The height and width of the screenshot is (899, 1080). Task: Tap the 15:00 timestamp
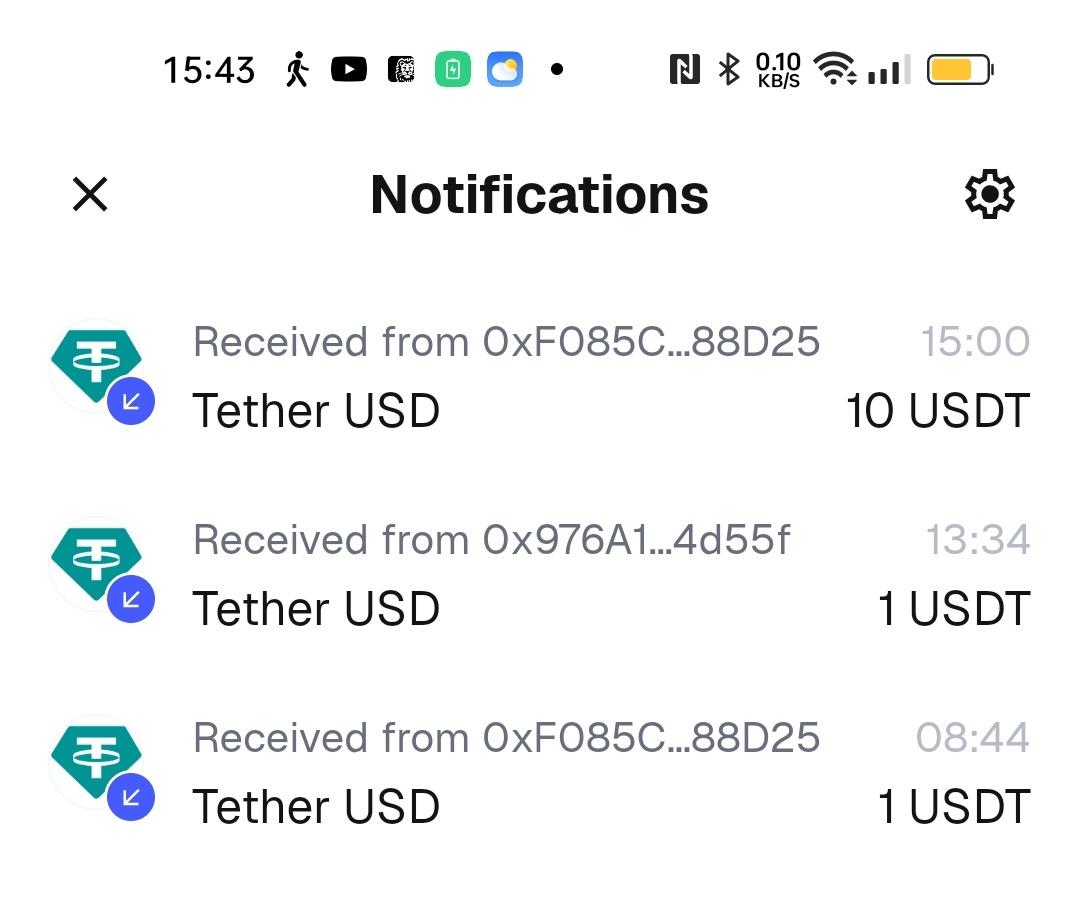[975, 342]
